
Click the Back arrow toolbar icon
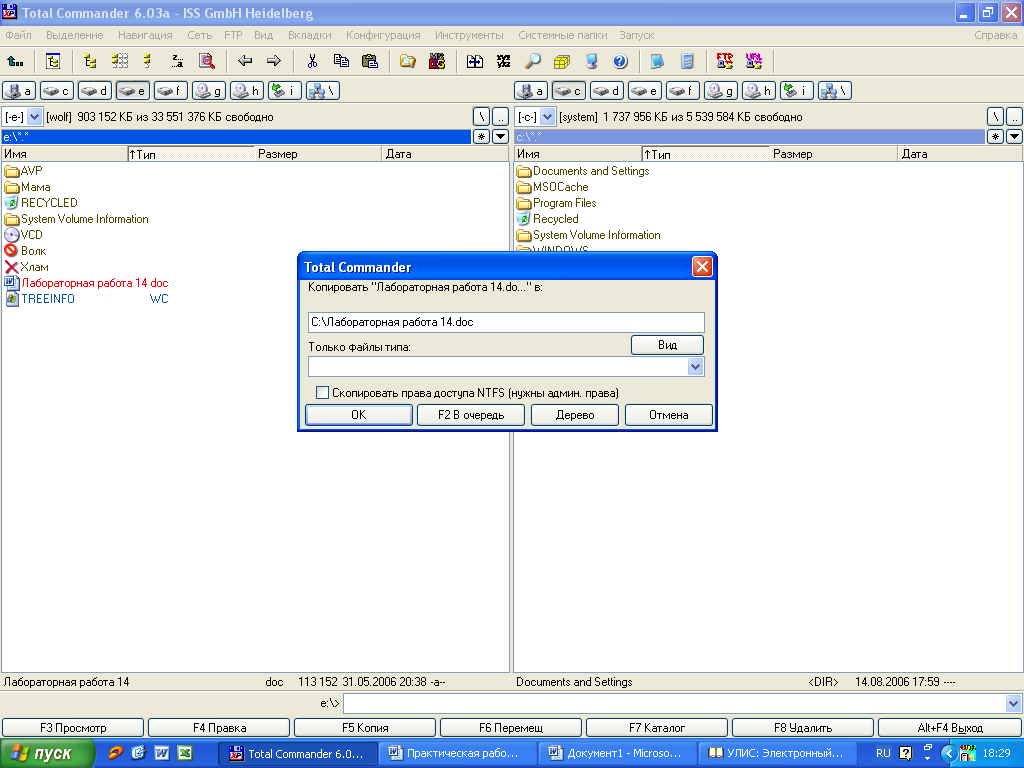[x=245, y=61]
